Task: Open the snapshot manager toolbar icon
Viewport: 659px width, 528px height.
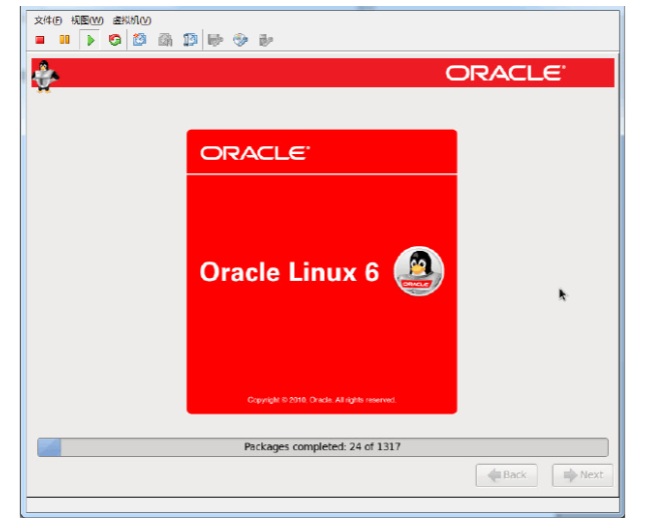Action: point(190,40)
